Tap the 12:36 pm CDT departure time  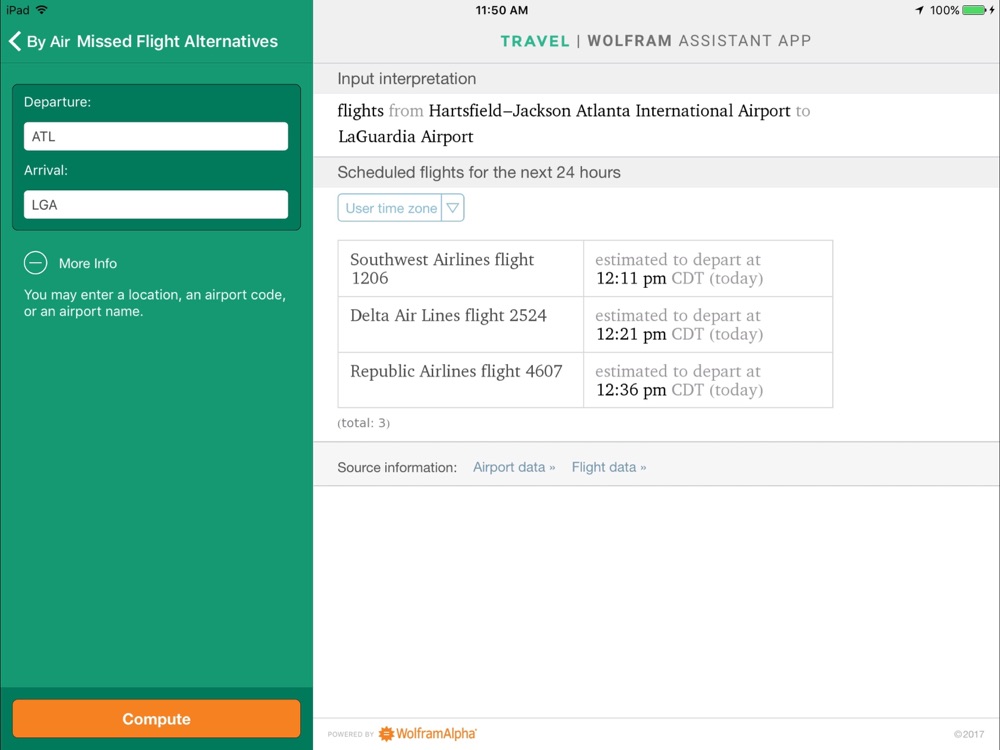click(679, 390)
